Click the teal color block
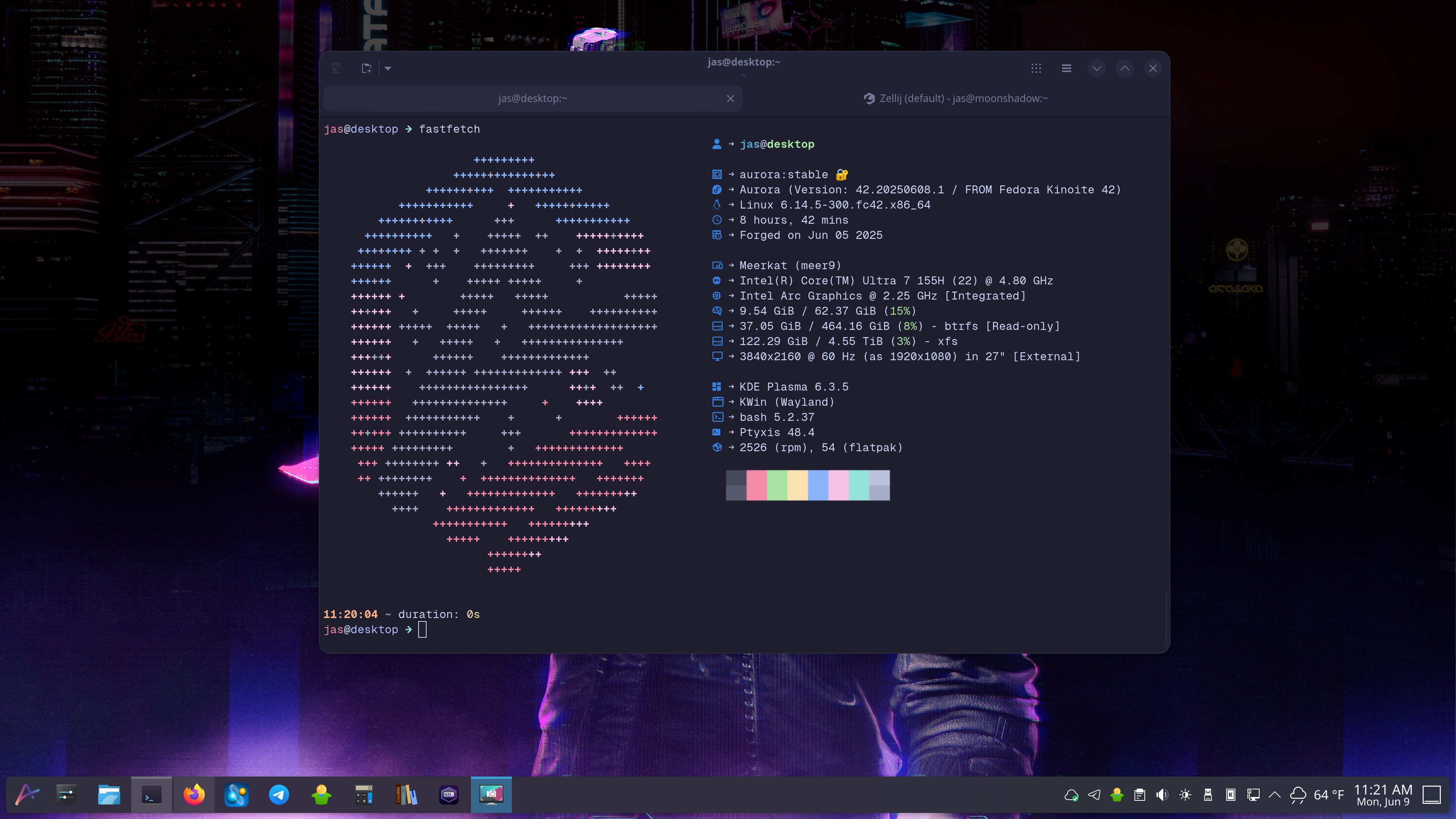The height and width of the screenshot is (819, 1456). click(859, 485)
